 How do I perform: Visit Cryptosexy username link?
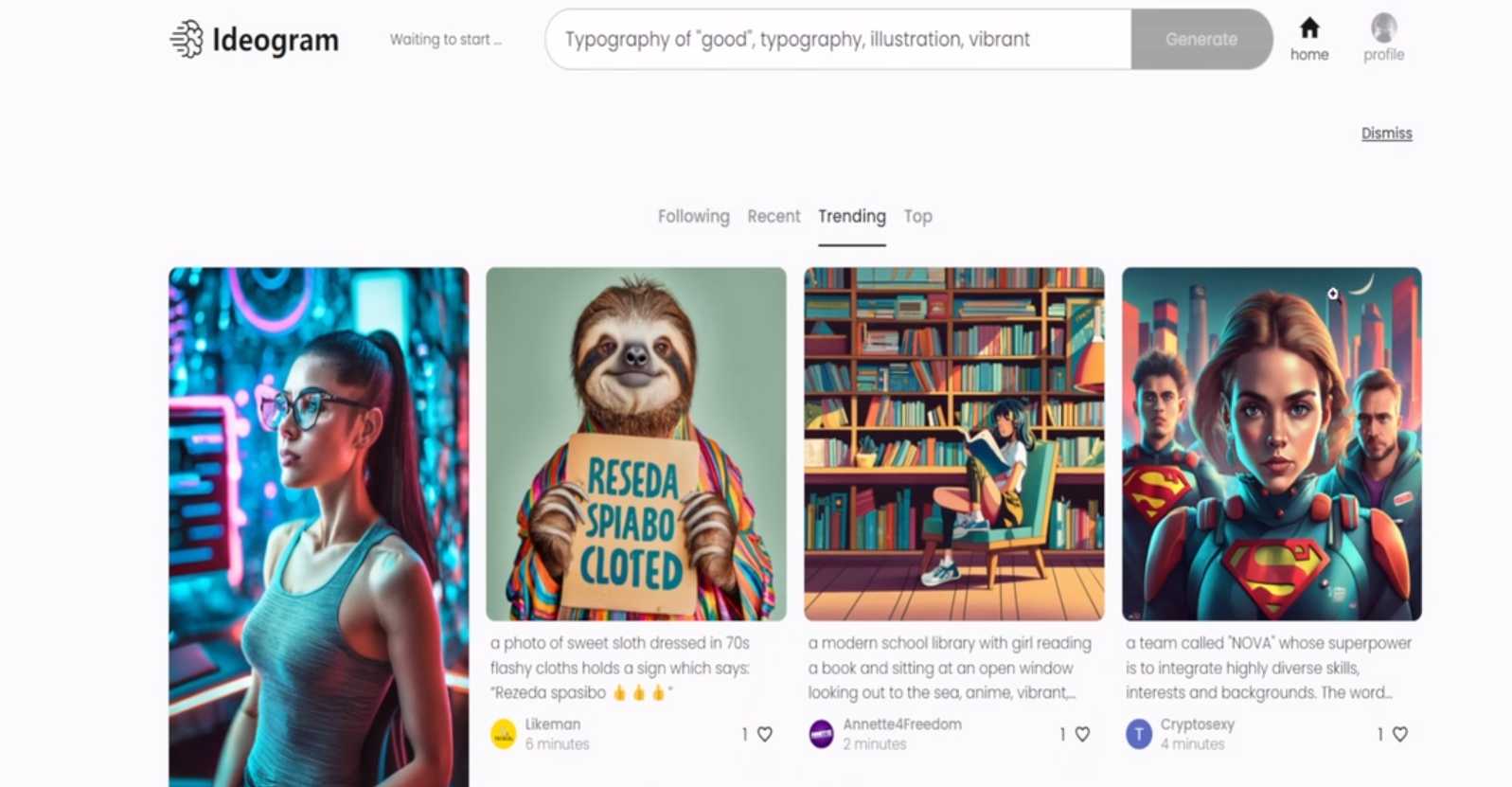[1198, 724]
